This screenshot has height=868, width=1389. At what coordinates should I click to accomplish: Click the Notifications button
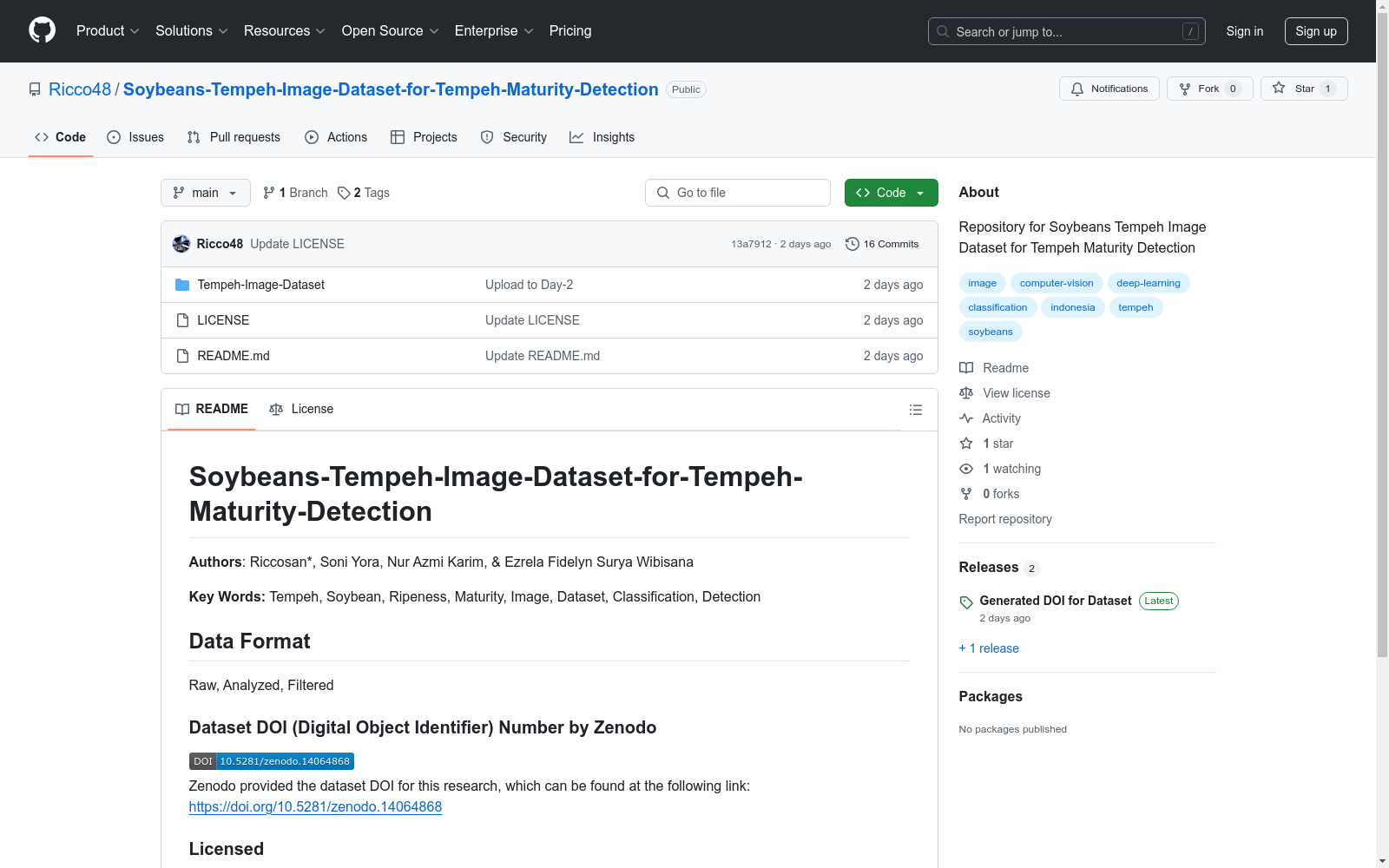click(x=1109, y=89)
